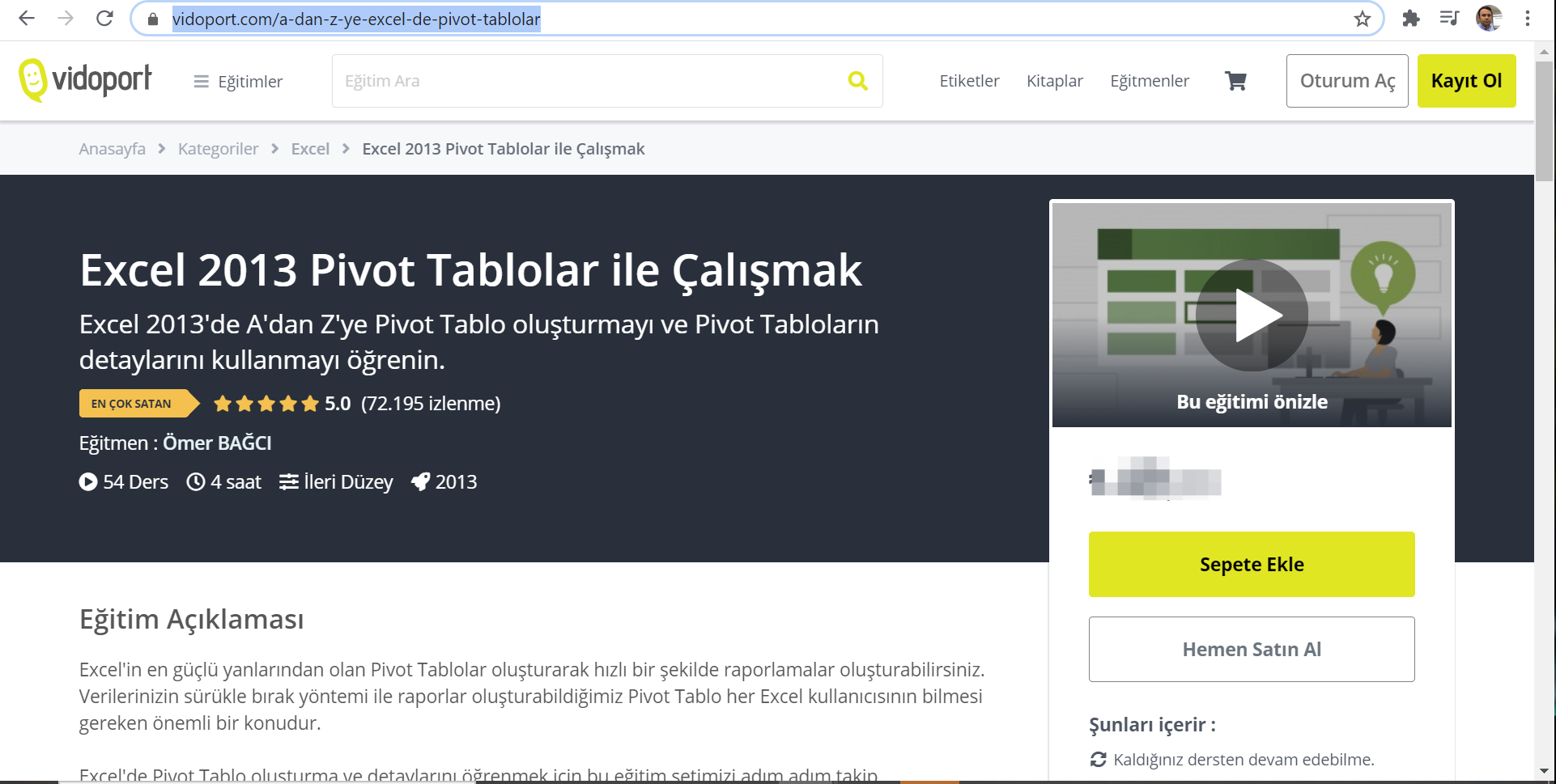Add the course with Sepete Ekle
This screenshot has height=784, width=1556.
[x=1252, y=564]
